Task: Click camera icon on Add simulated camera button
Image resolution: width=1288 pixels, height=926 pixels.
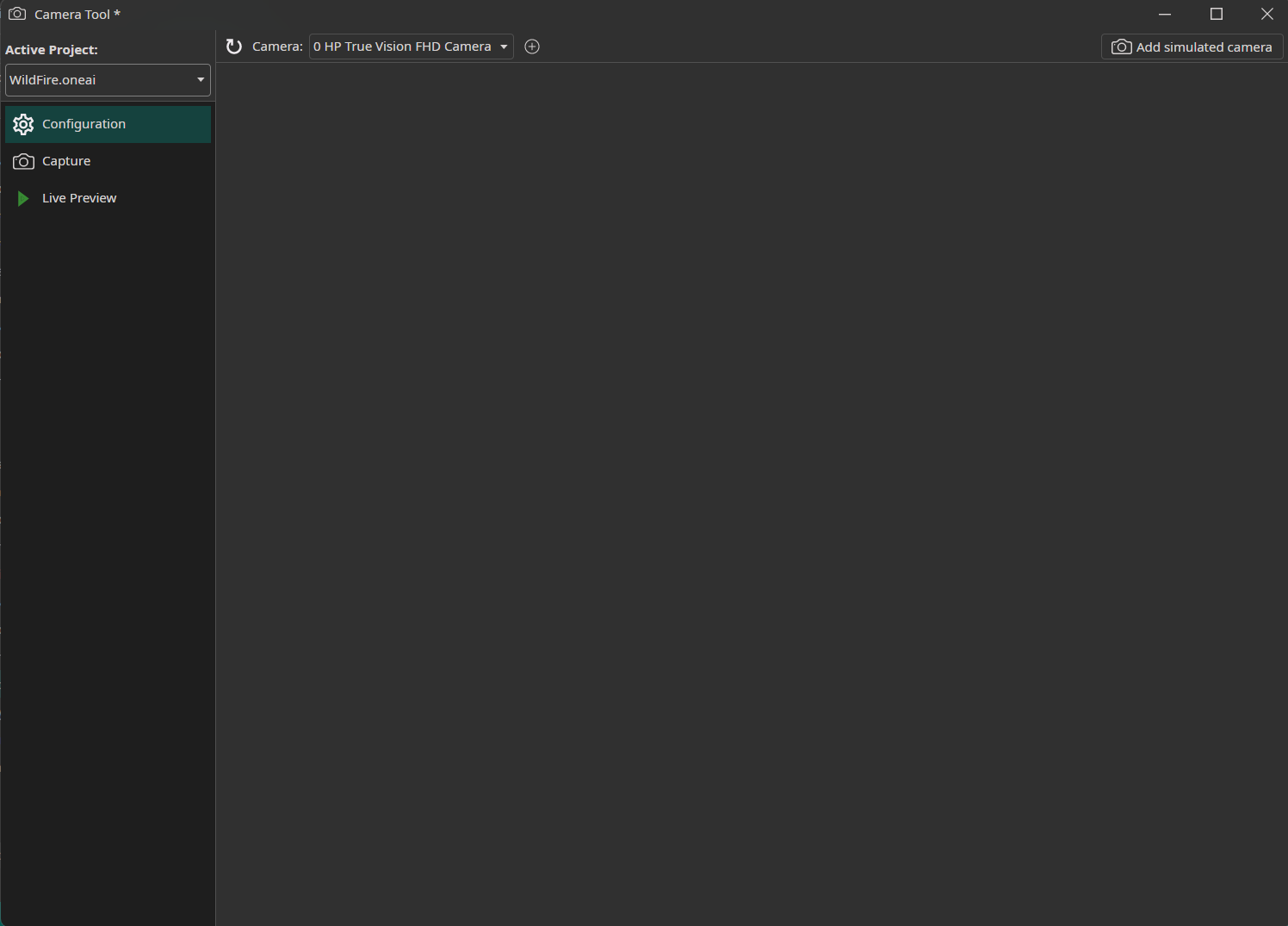Action: tap(1121, 47)
